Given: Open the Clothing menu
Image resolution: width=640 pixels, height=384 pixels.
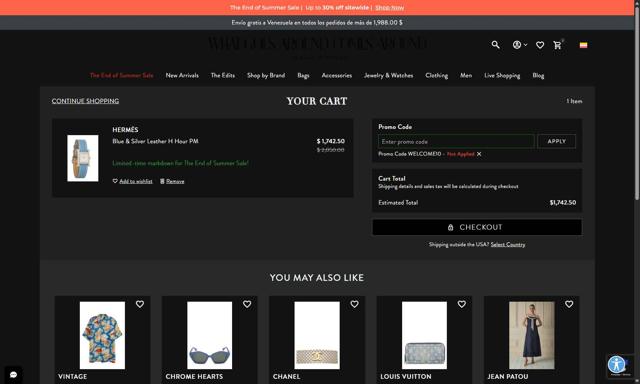Looking at the screenshot, I should click(437, 75).
